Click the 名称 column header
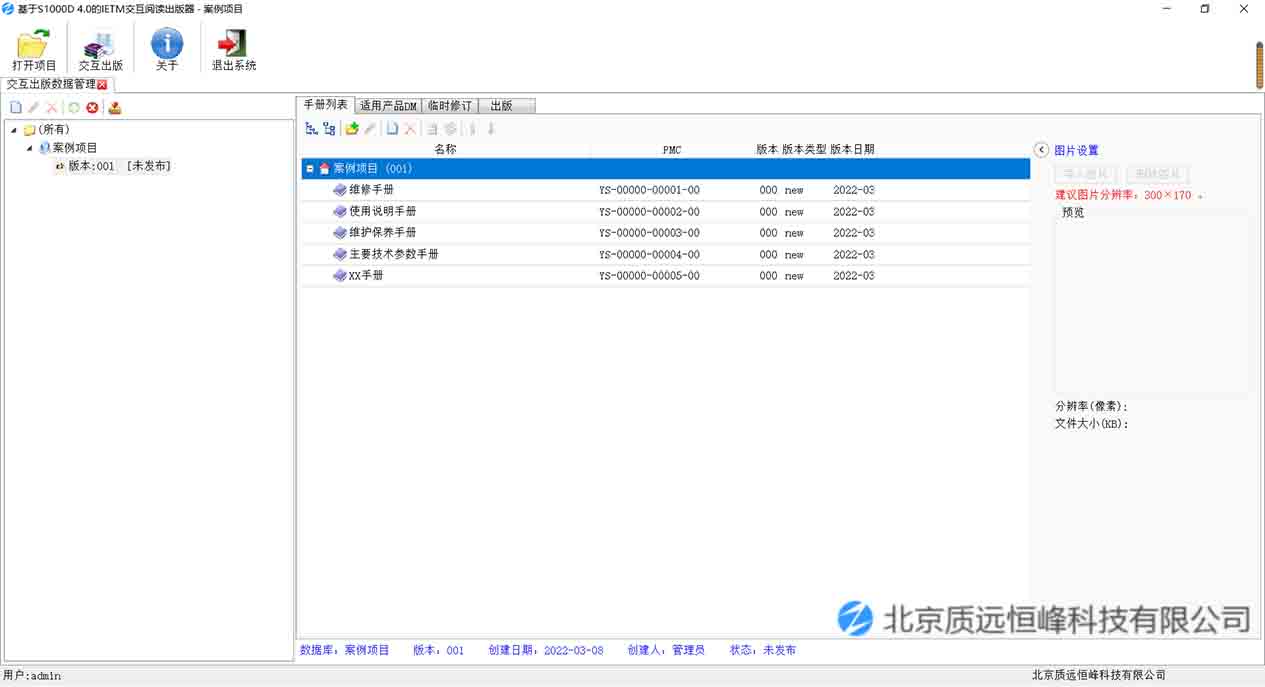The image size is (1265, 687). [x=445, y=149]
